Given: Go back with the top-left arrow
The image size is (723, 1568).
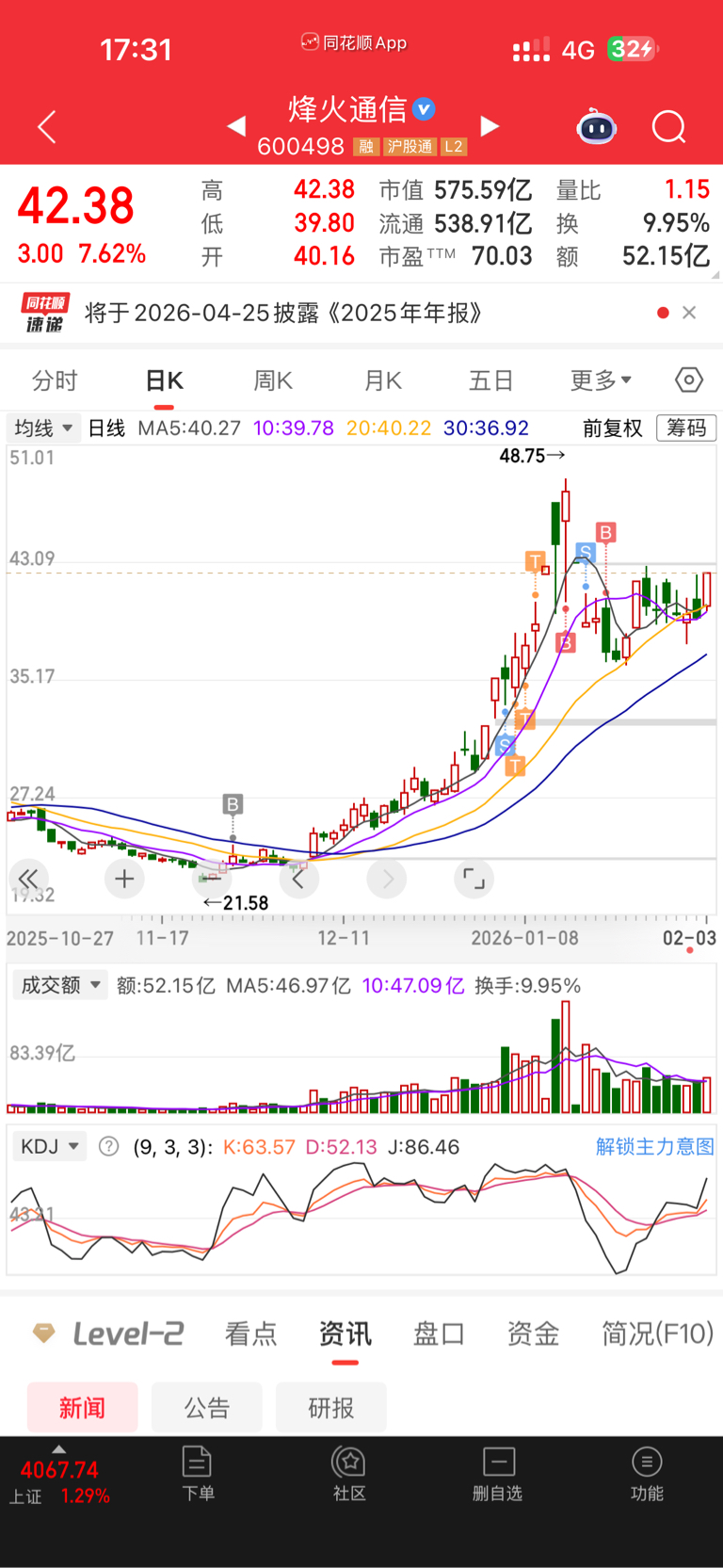Looking at the screenshot, I should 47,127.
